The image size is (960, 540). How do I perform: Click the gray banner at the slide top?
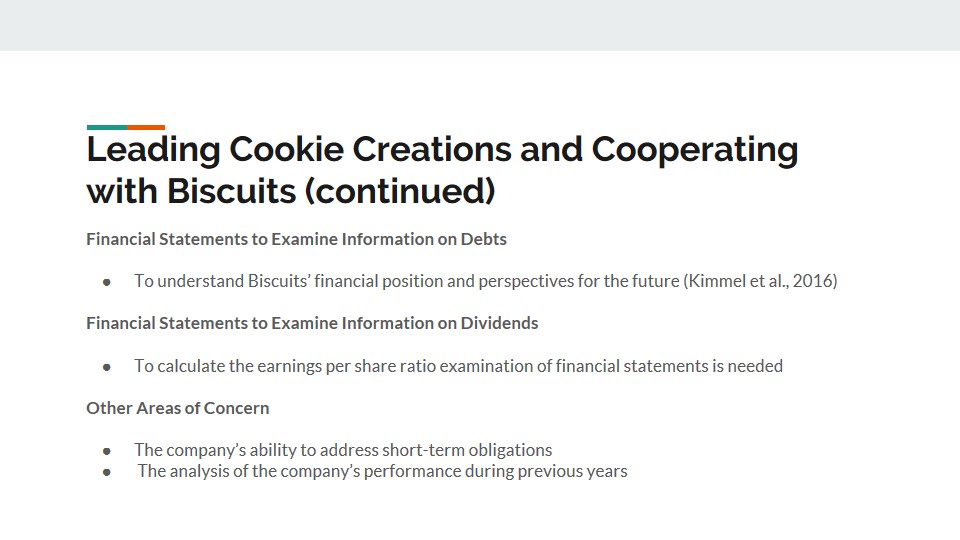point(480,25)
